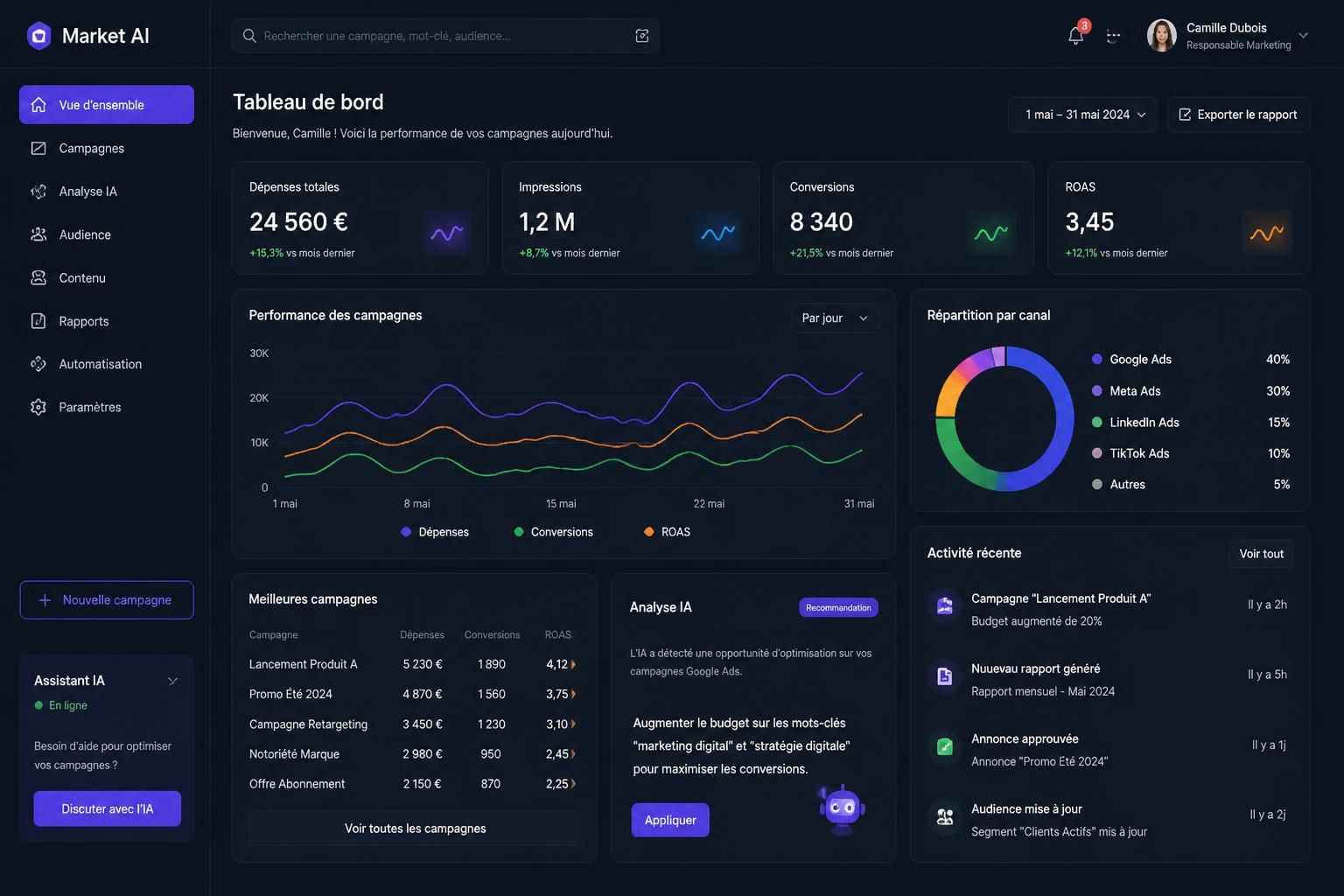Click Camille Dubois profile avatar
1344x896 pixels.
coord(1161,36)
